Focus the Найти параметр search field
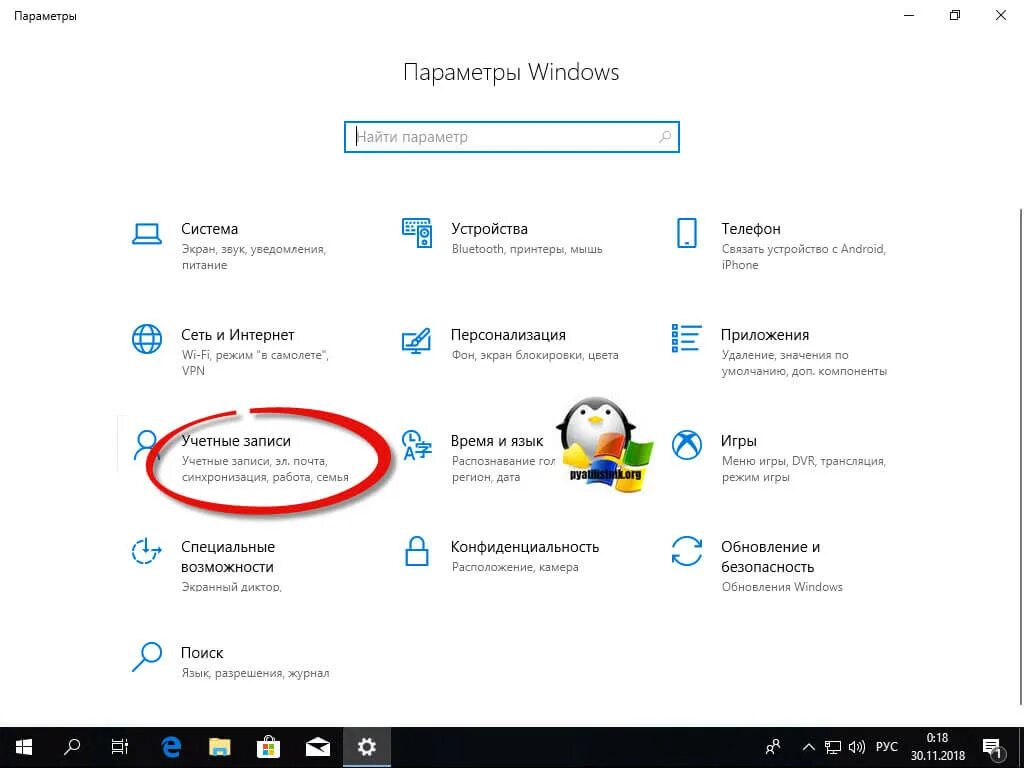The image size is (1024, 768). (x=512, y=137)
